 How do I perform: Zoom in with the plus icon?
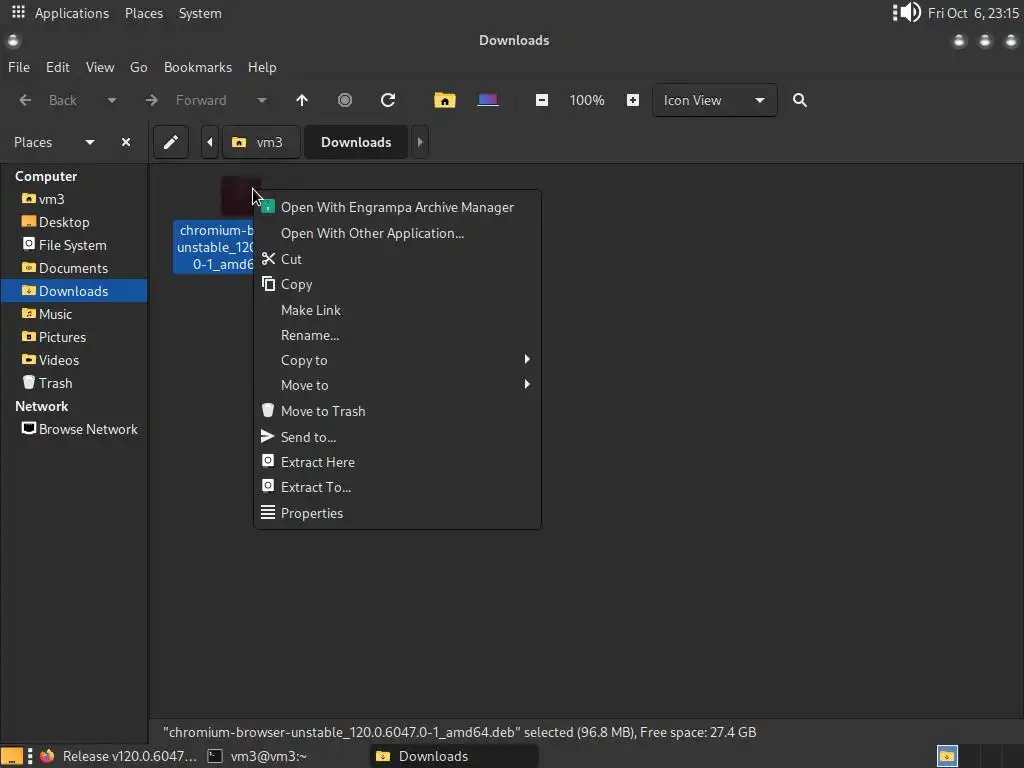pos(633,100)
